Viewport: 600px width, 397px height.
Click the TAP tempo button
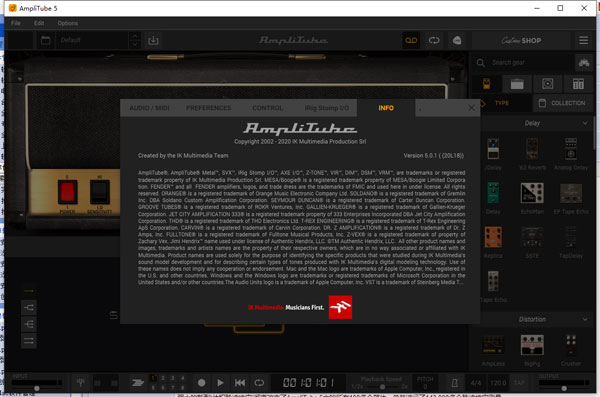[x=519, y=382]
